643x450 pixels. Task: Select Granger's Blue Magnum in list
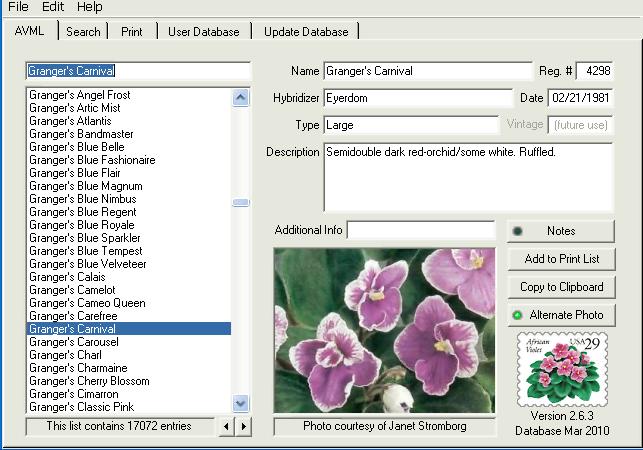(129, 186)
